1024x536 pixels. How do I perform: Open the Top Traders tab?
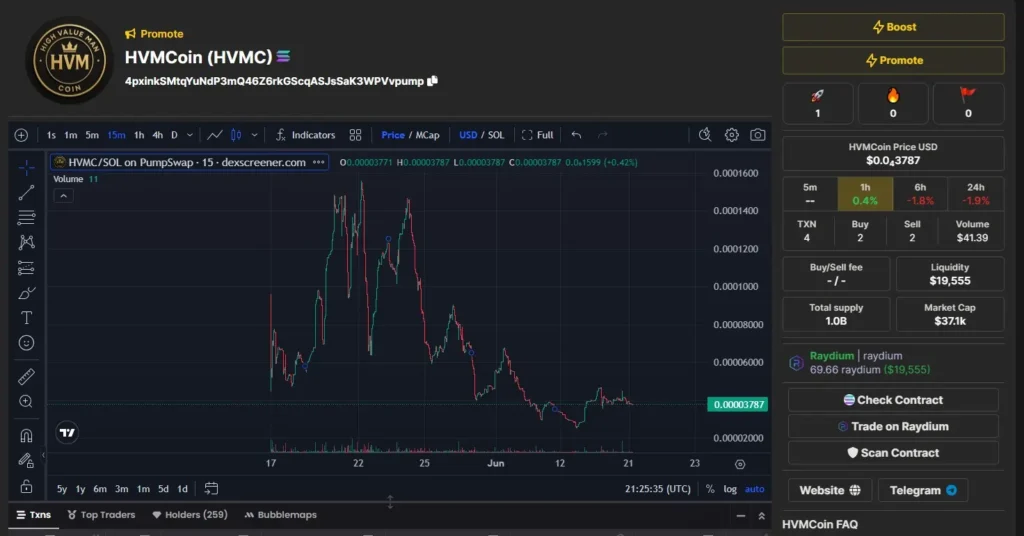pyautogui.click(x=101, y=514)
